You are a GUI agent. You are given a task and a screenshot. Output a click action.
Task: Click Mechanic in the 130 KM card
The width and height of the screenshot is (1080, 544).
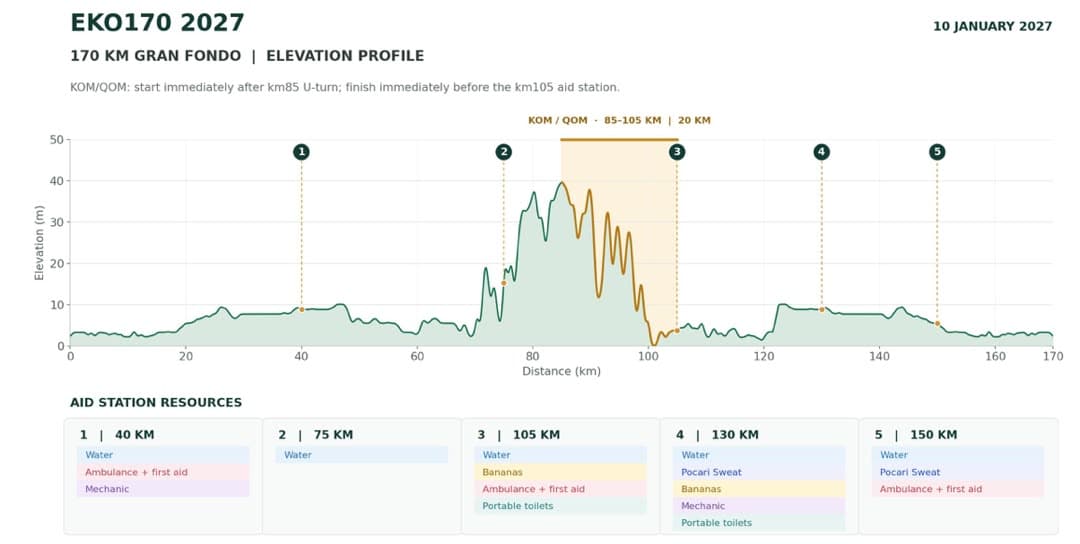tap(759, 505)
